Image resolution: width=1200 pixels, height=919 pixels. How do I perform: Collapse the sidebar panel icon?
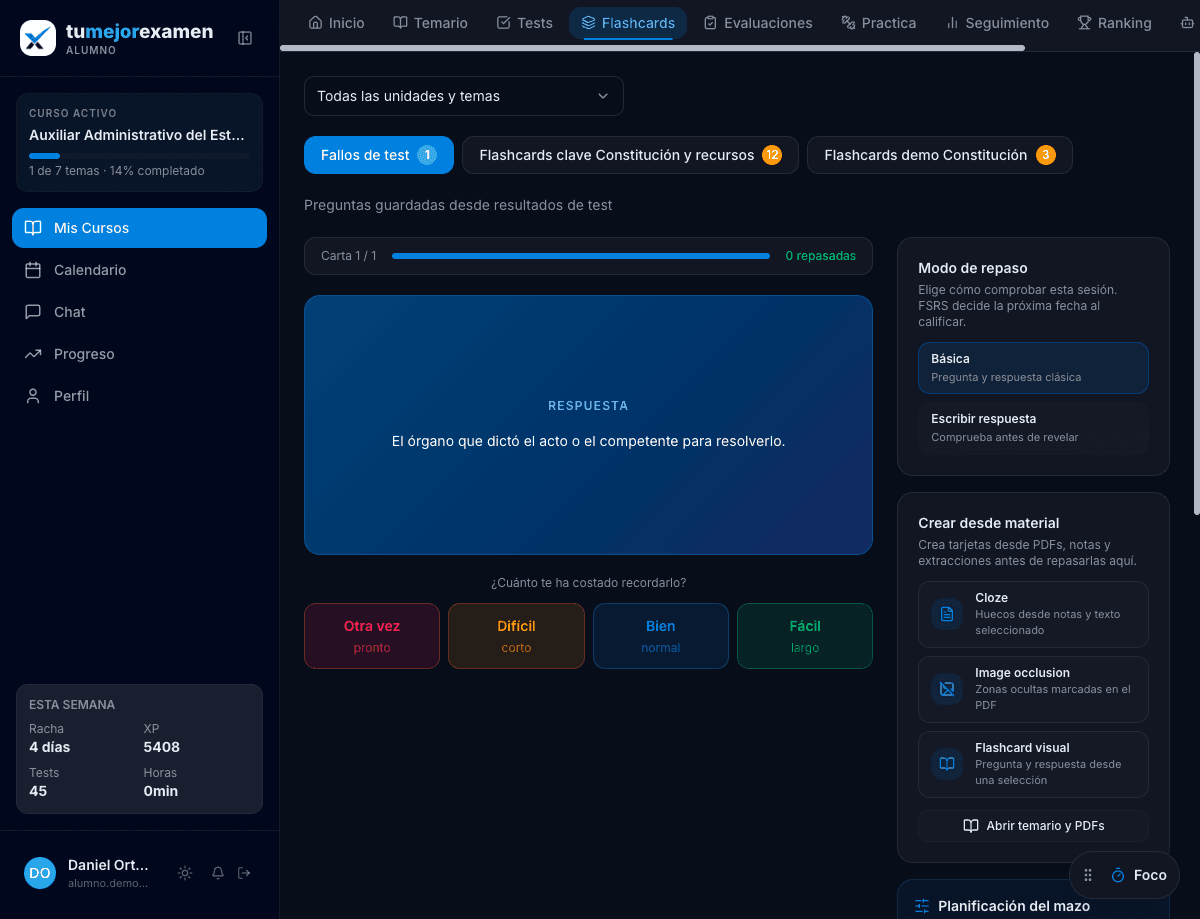[x=245, y=38]
